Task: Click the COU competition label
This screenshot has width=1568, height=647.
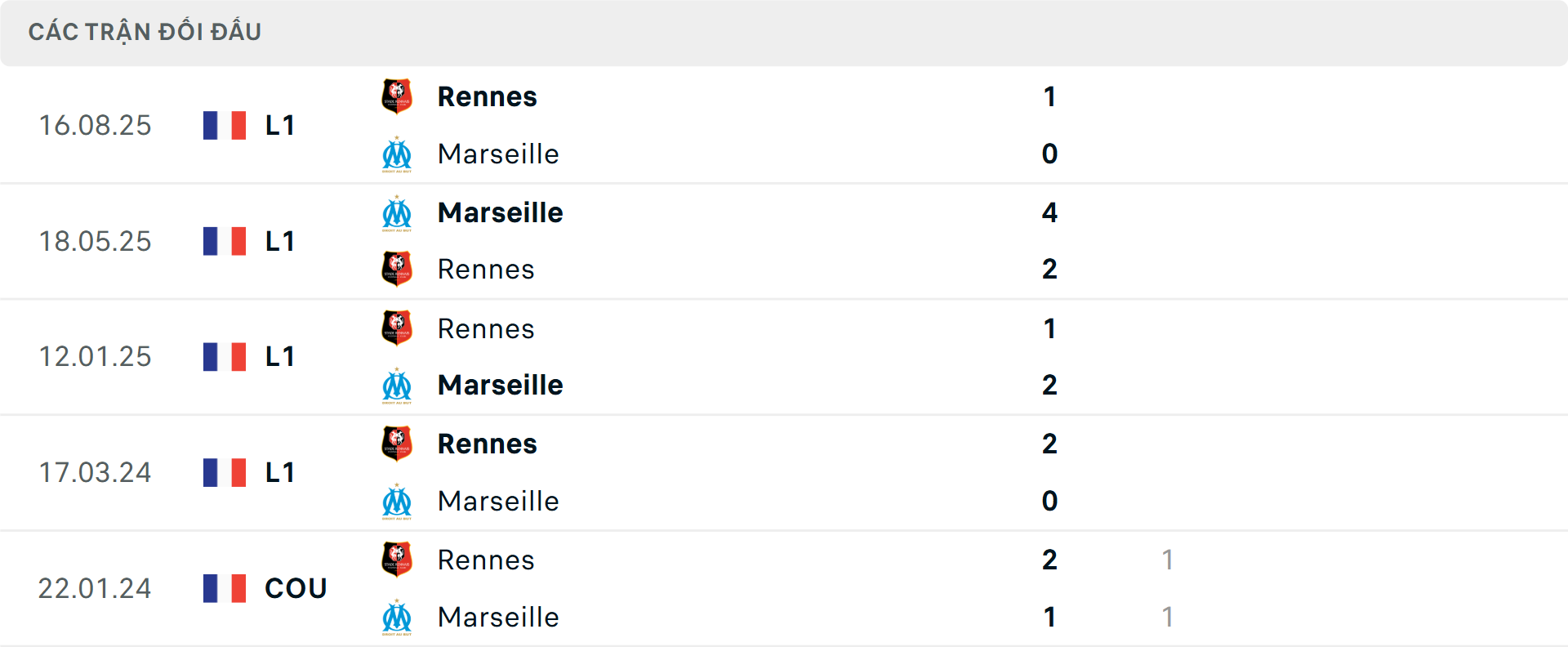Action: (x=295, y=588)
